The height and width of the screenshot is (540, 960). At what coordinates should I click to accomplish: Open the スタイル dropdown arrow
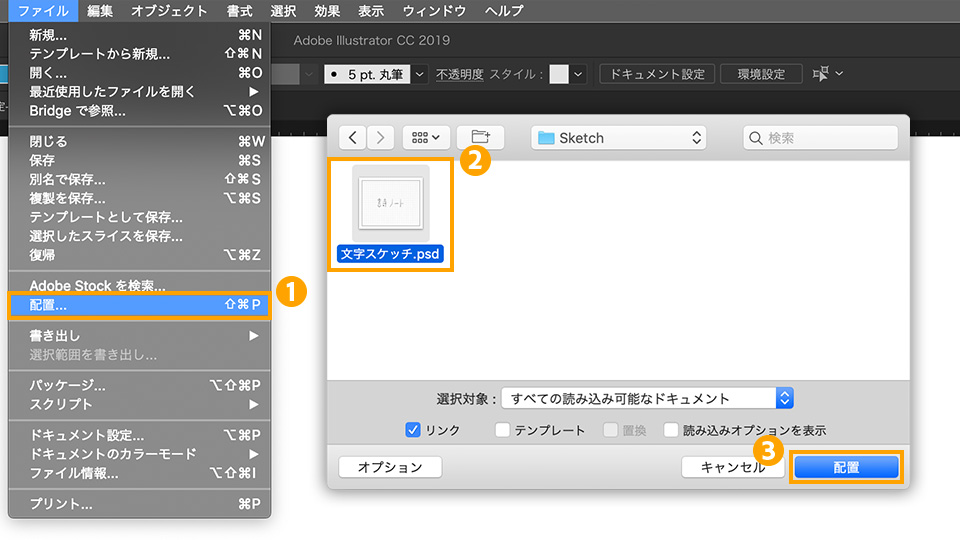[578, 75]
